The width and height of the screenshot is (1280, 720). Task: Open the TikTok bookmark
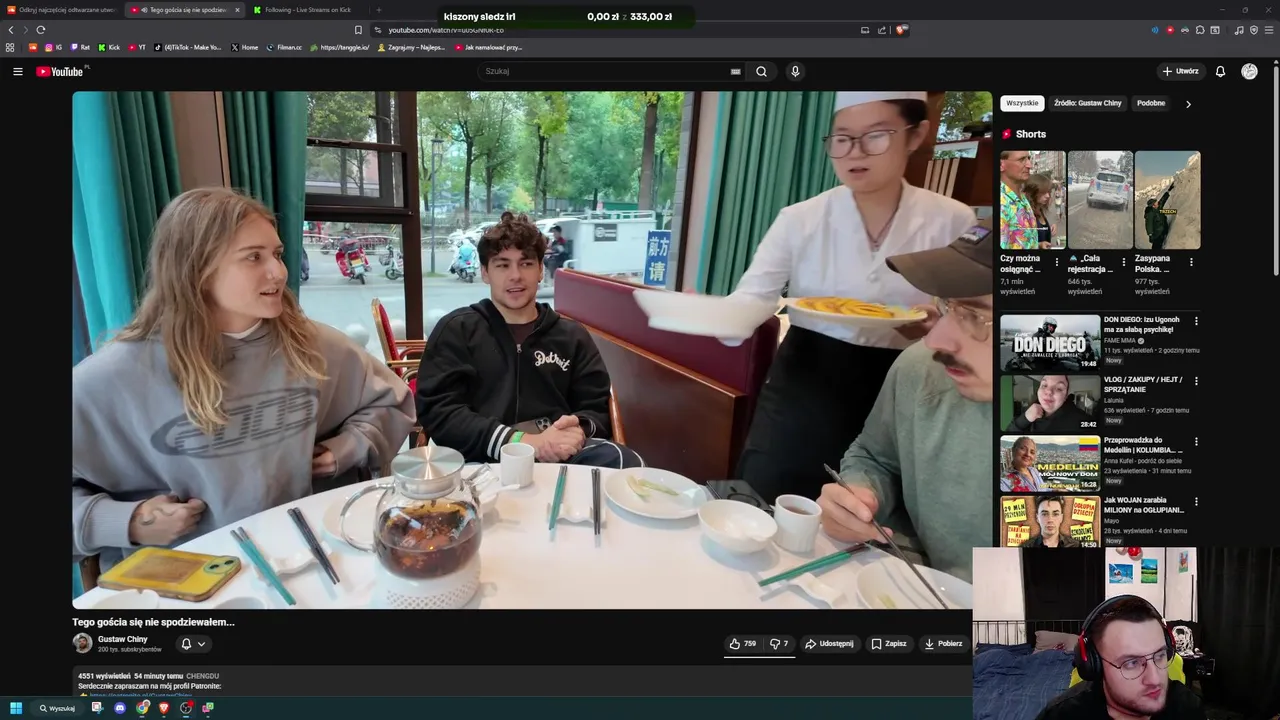188,47
